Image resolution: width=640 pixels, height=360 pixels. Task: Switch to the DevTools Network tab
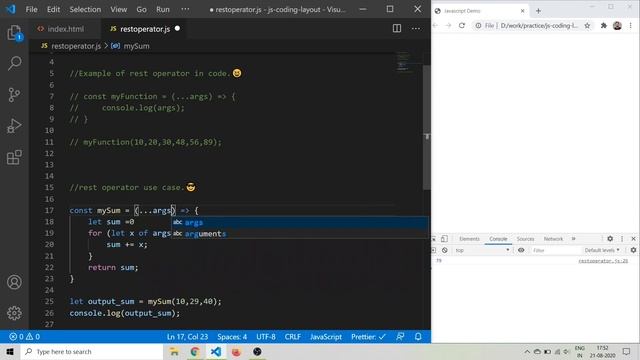(x=553, y=239)
